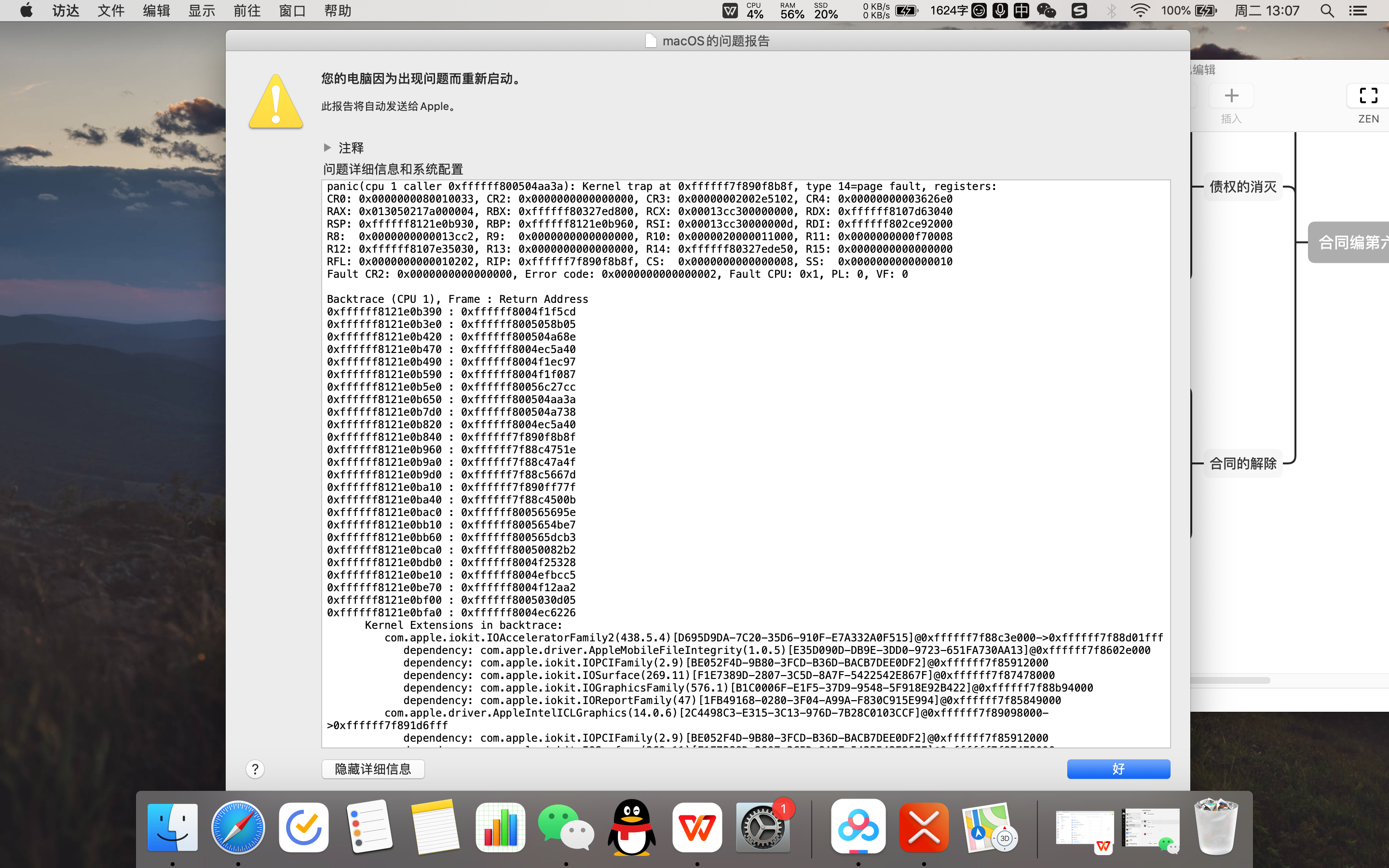Click the Spotlight search icon
The height and width of the screenshot is (868, 1389).
click(1326, 10)
